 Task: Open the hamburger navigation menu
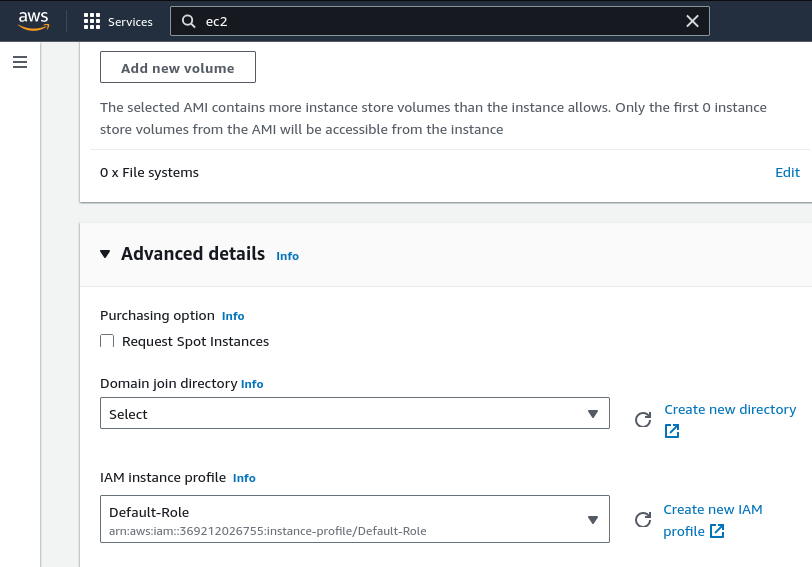click(20, 62)
